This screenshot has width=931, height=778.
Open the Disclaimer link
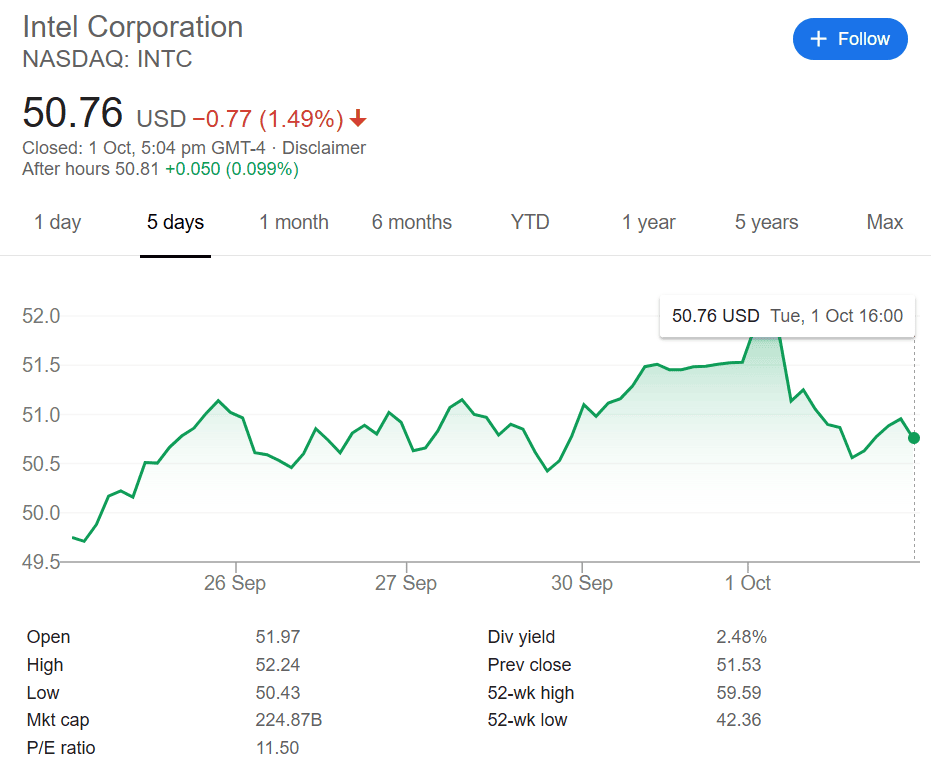pos(324,148)
